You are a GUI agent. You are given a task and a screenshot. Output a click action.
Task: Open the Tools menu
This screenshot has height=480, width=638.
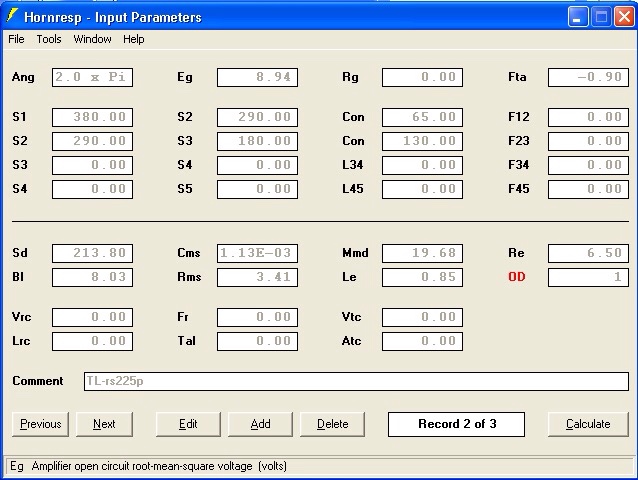[49, 39]
